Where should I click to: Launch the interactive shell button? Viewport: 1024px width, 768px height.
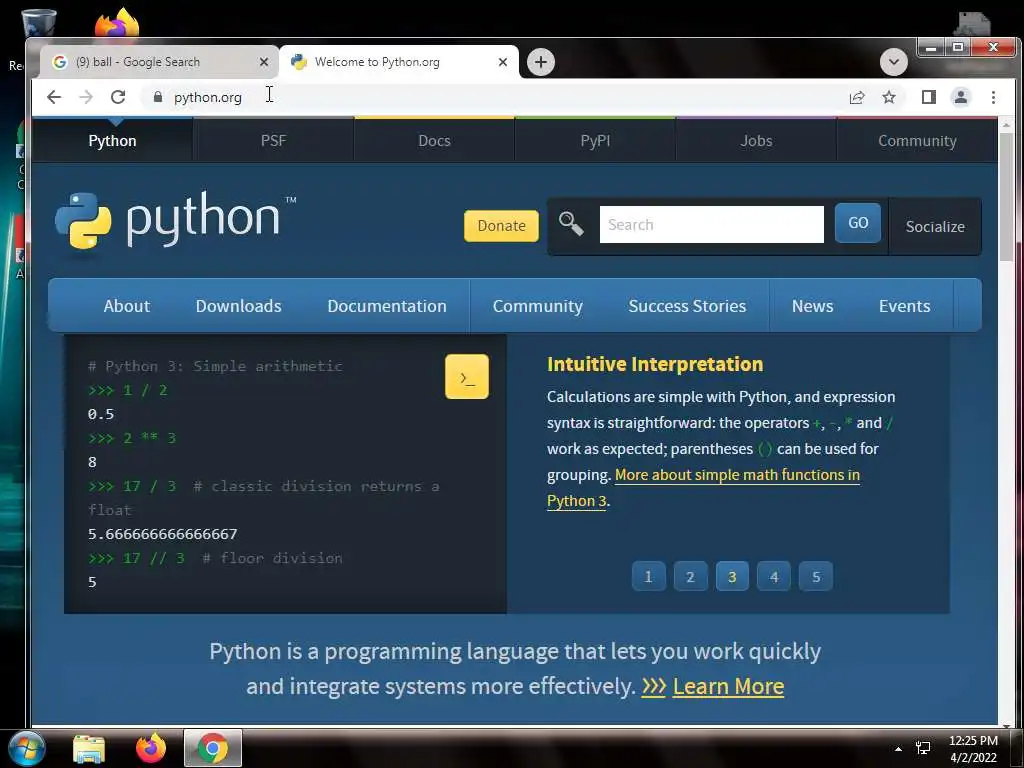coord(467,377)
